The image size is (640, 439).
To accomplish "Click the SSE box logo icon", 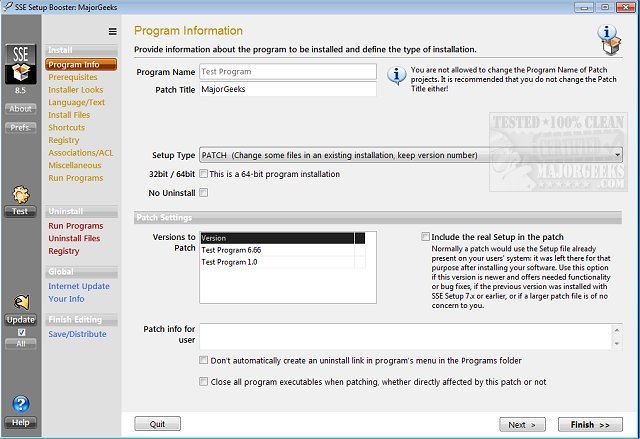I will [x=21, y=64].
